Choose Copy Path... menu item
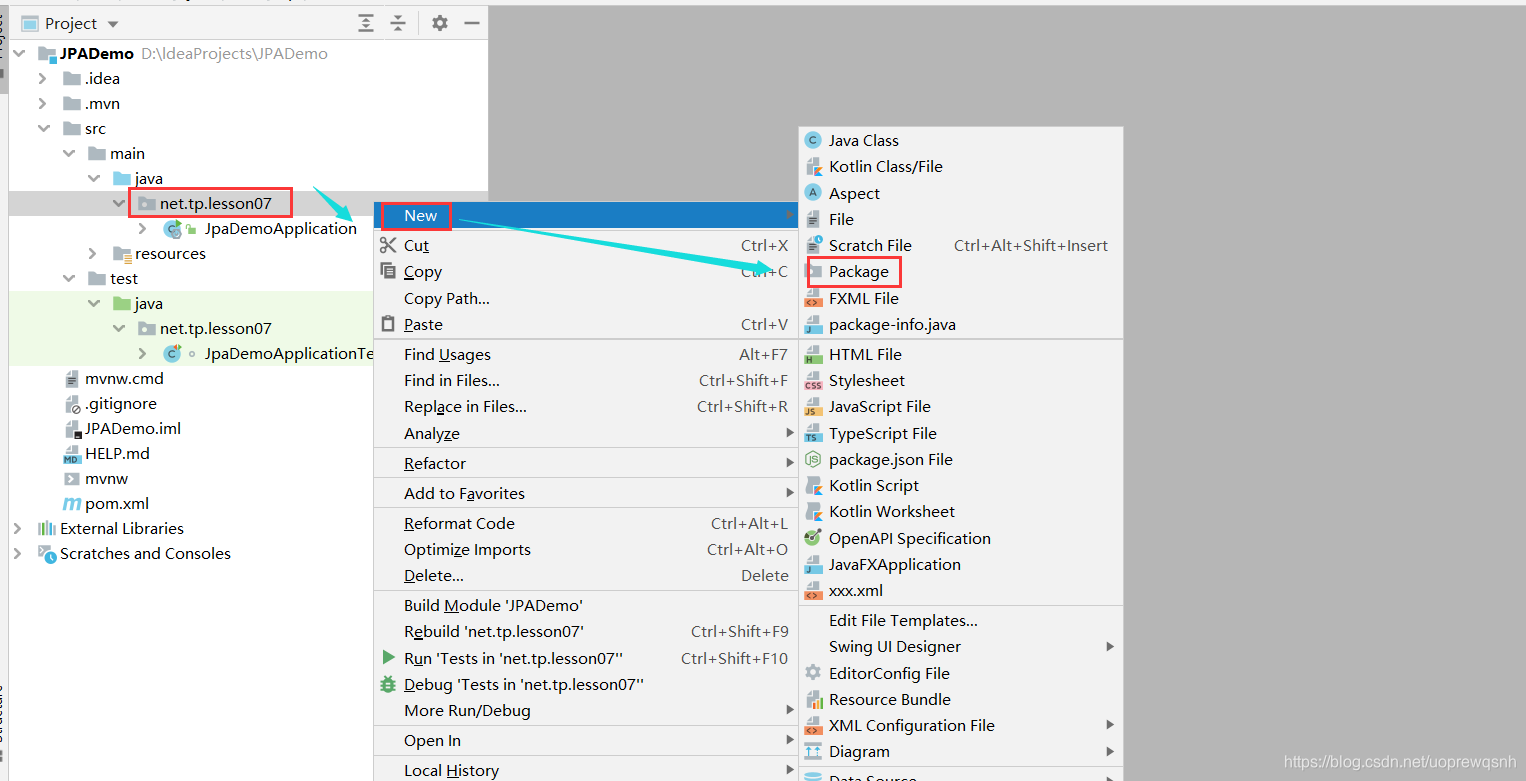 [x=586, y=298]
